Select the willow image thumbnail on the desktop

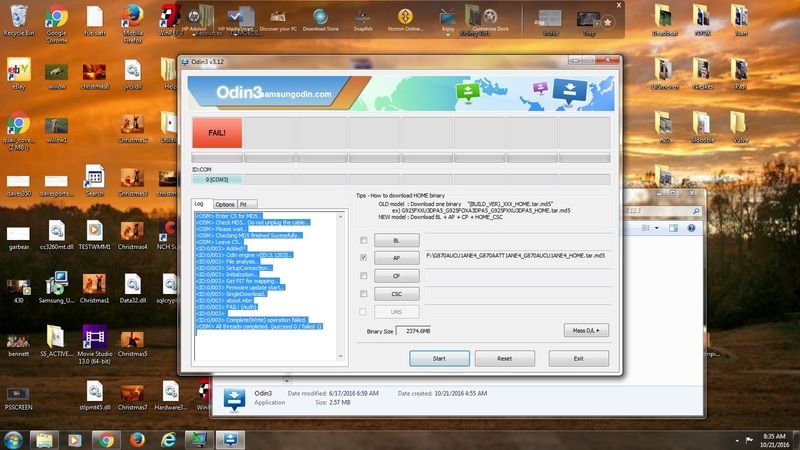coord(57,76)
